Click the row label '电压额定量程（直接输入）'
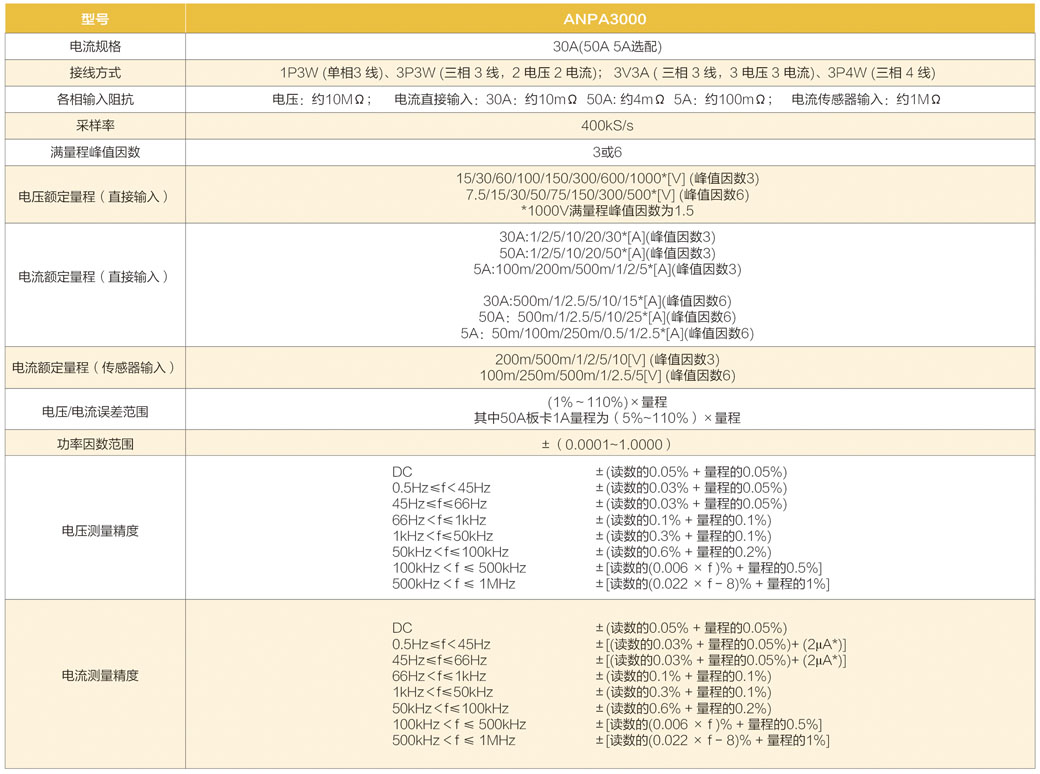Viewport: 1040px width, 774px height. (93, 196)
